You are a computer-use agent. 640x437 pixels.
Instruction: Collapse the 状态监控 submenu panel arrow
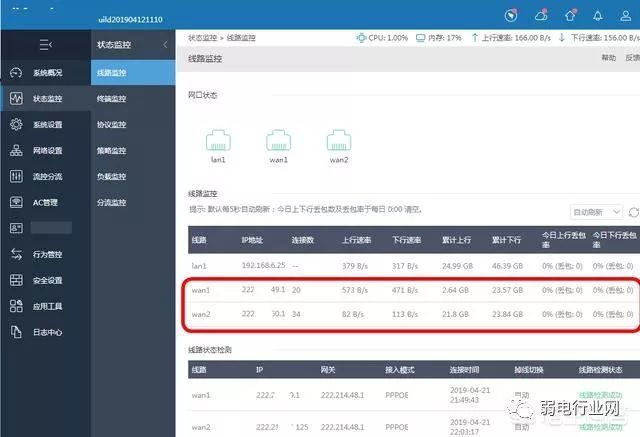[x=165, y=44]
